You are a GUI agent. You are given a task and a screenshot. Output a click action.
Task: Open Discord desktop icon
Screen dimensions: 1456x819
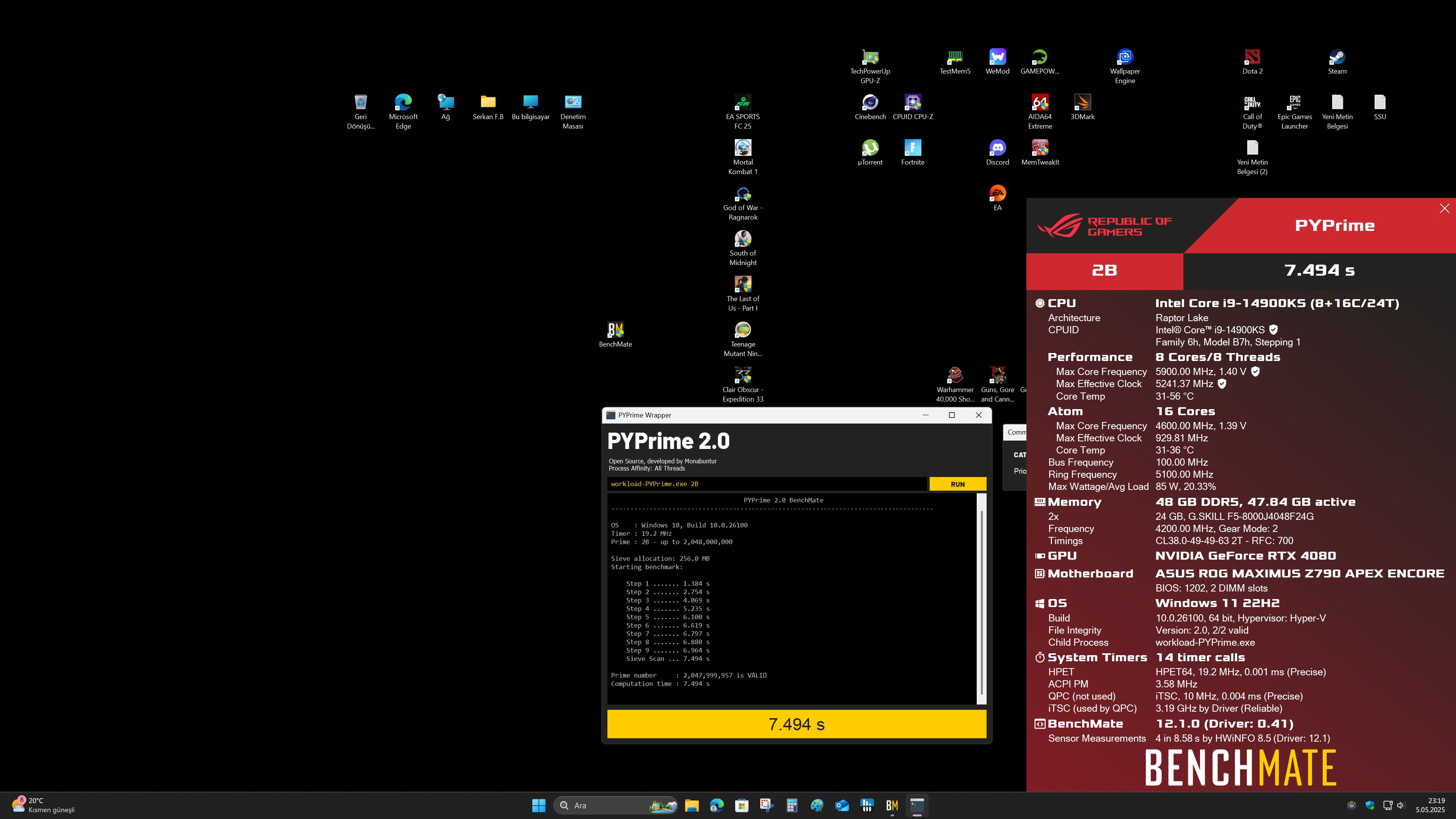tap(997, 152)
